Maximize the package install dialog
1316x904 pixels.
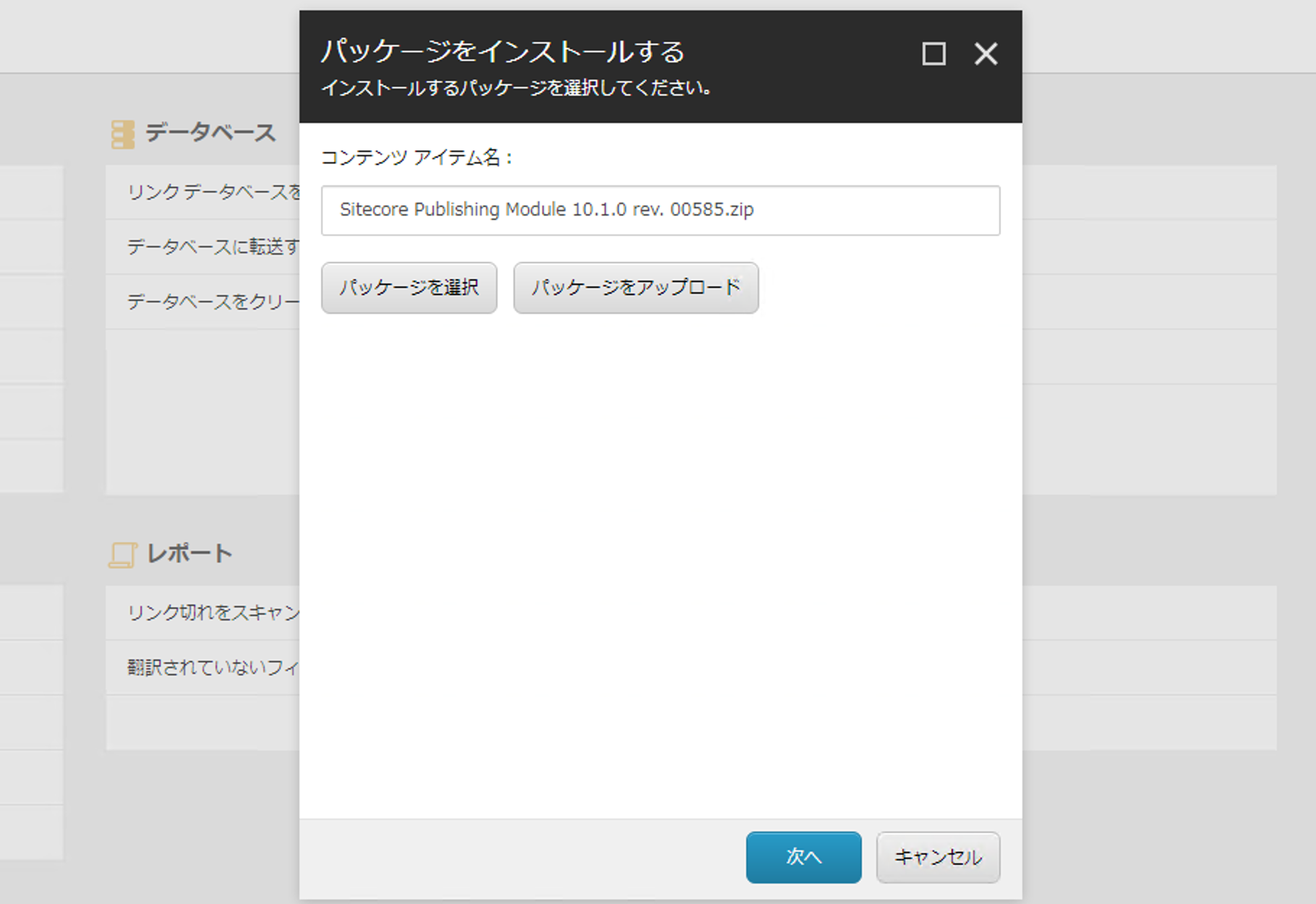click(933, 54)
